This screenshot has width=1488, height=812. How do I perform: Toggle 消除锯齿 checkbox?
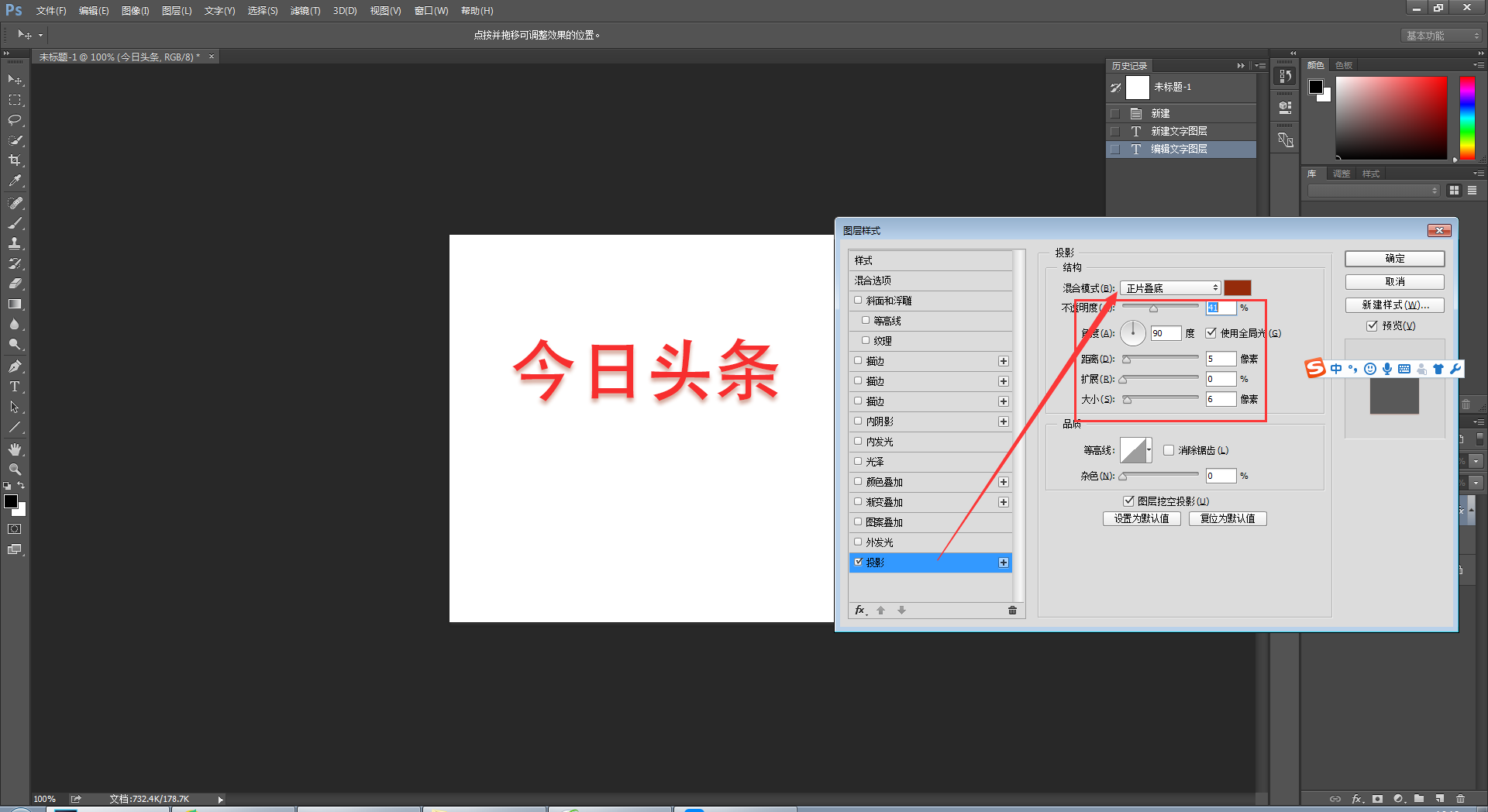tap(1169, 450)
